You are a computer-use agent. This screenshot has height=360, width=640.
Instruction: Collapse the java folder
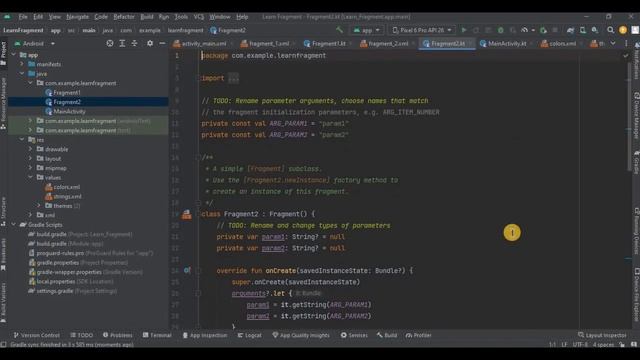point(22,73)
